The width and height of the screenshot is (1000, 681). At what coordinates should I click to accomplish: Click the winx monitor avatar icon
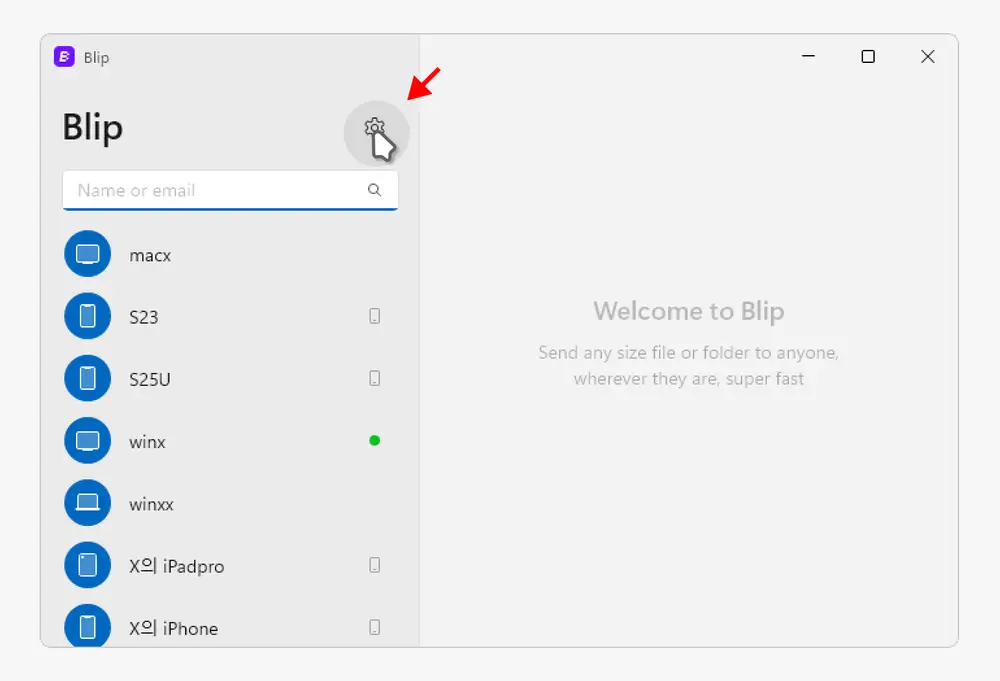(x=88, y=441)
